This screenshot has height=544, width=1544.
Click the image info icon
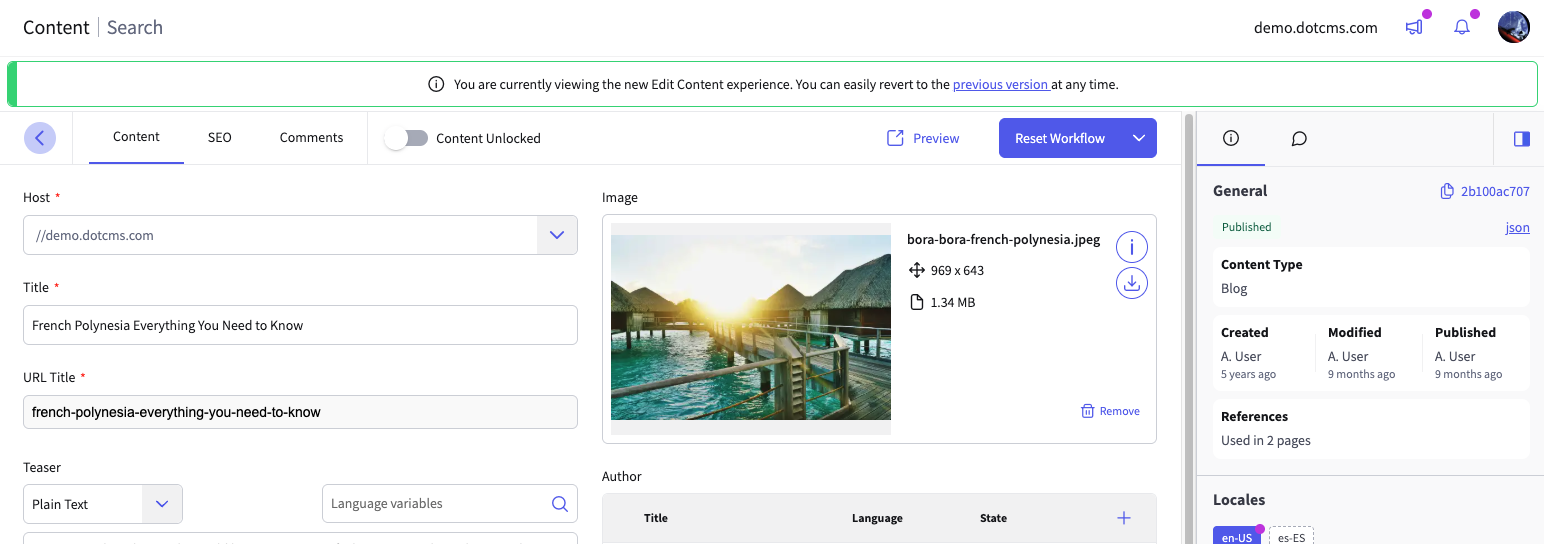click(1131, 246)
